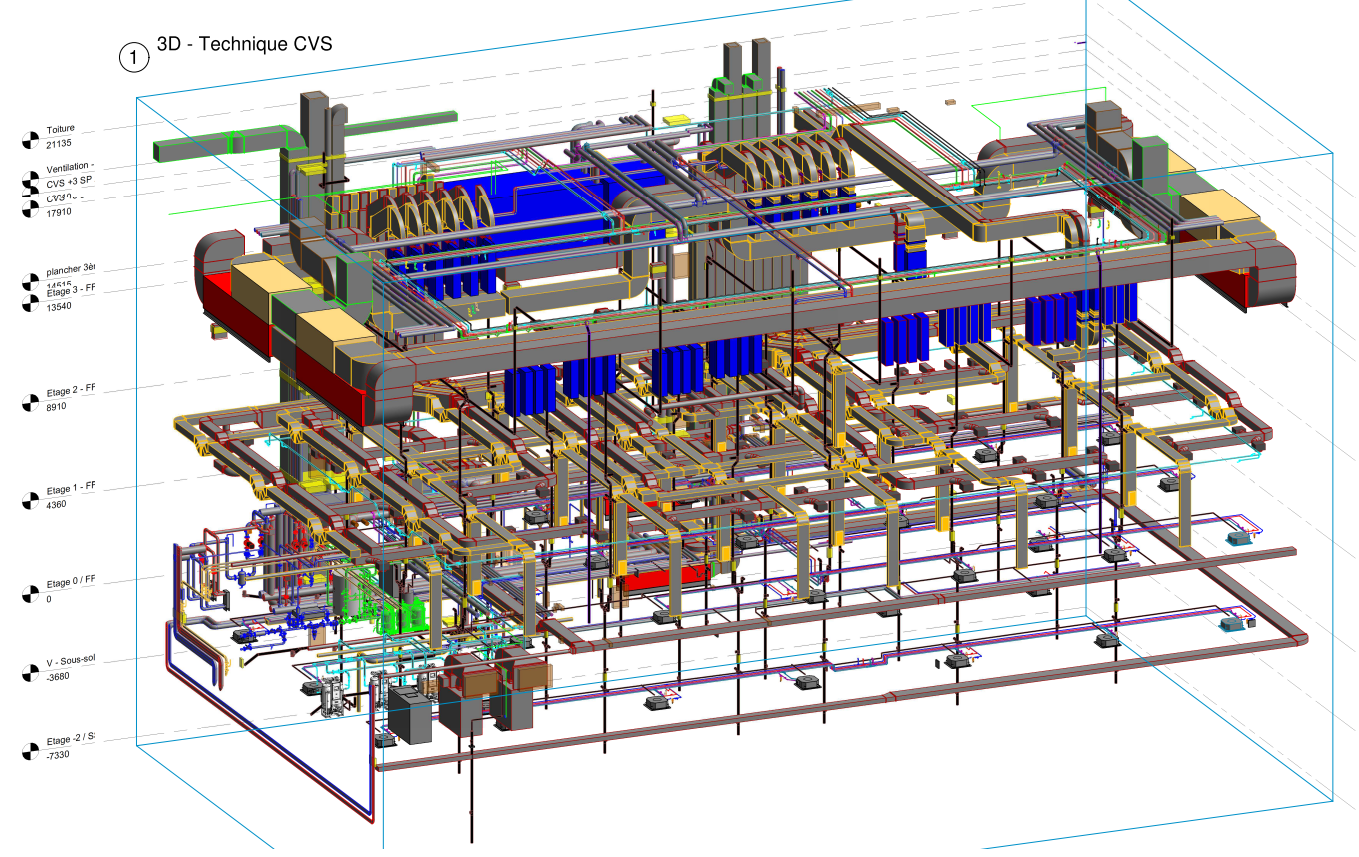Click the elevation value 4360

point(57,505)
